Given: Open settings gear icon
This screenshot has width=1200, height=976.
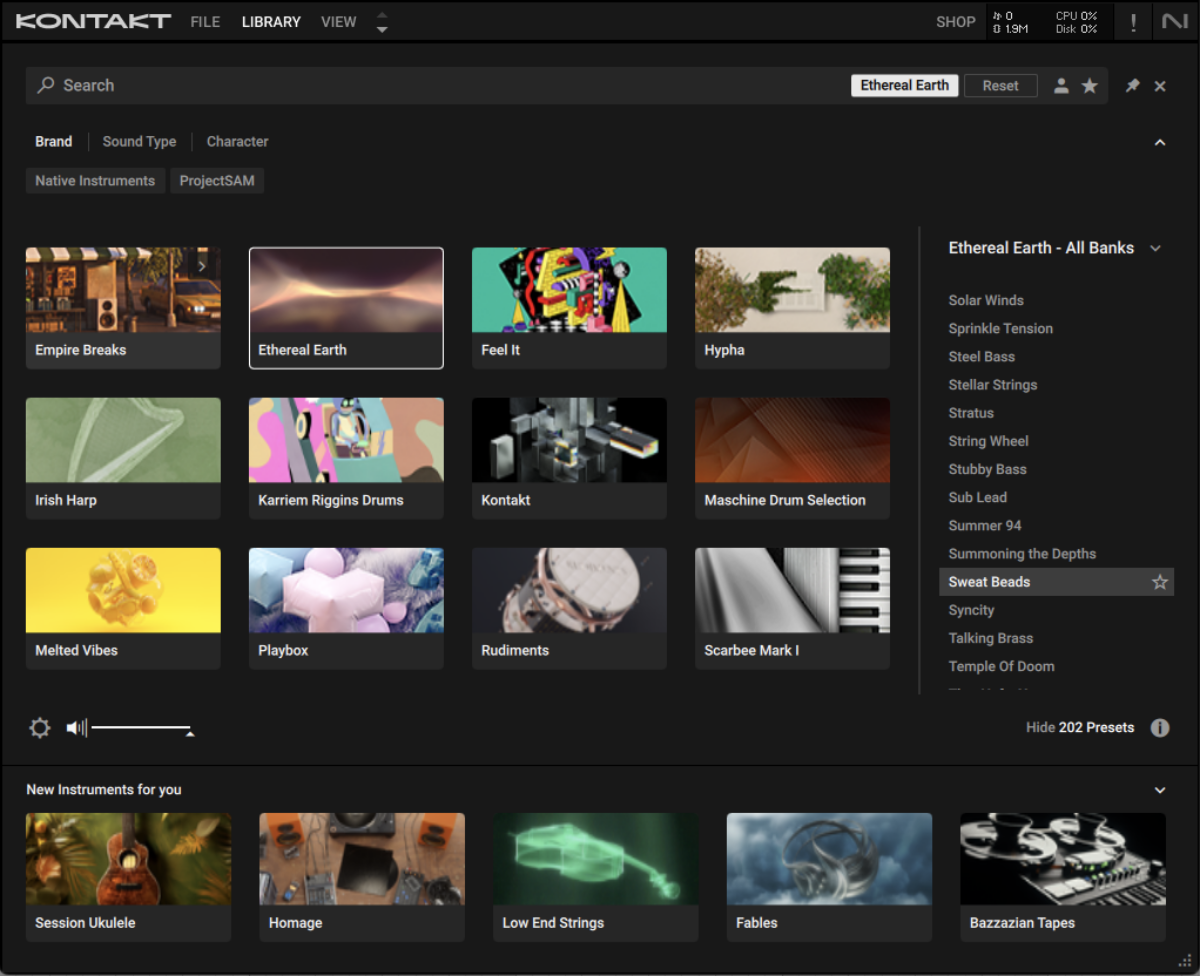Looking at the screenshot, I should coord(40,728).
